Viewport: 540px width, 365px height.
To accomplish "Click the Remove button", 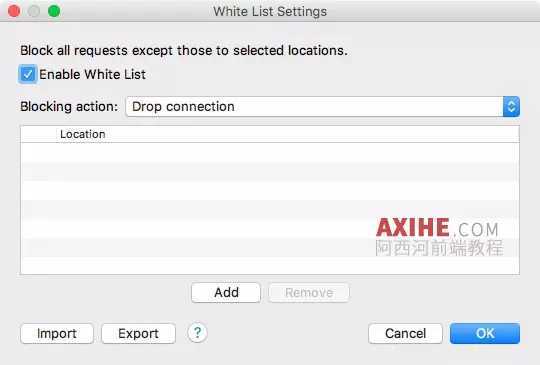I will coord(309,293).
